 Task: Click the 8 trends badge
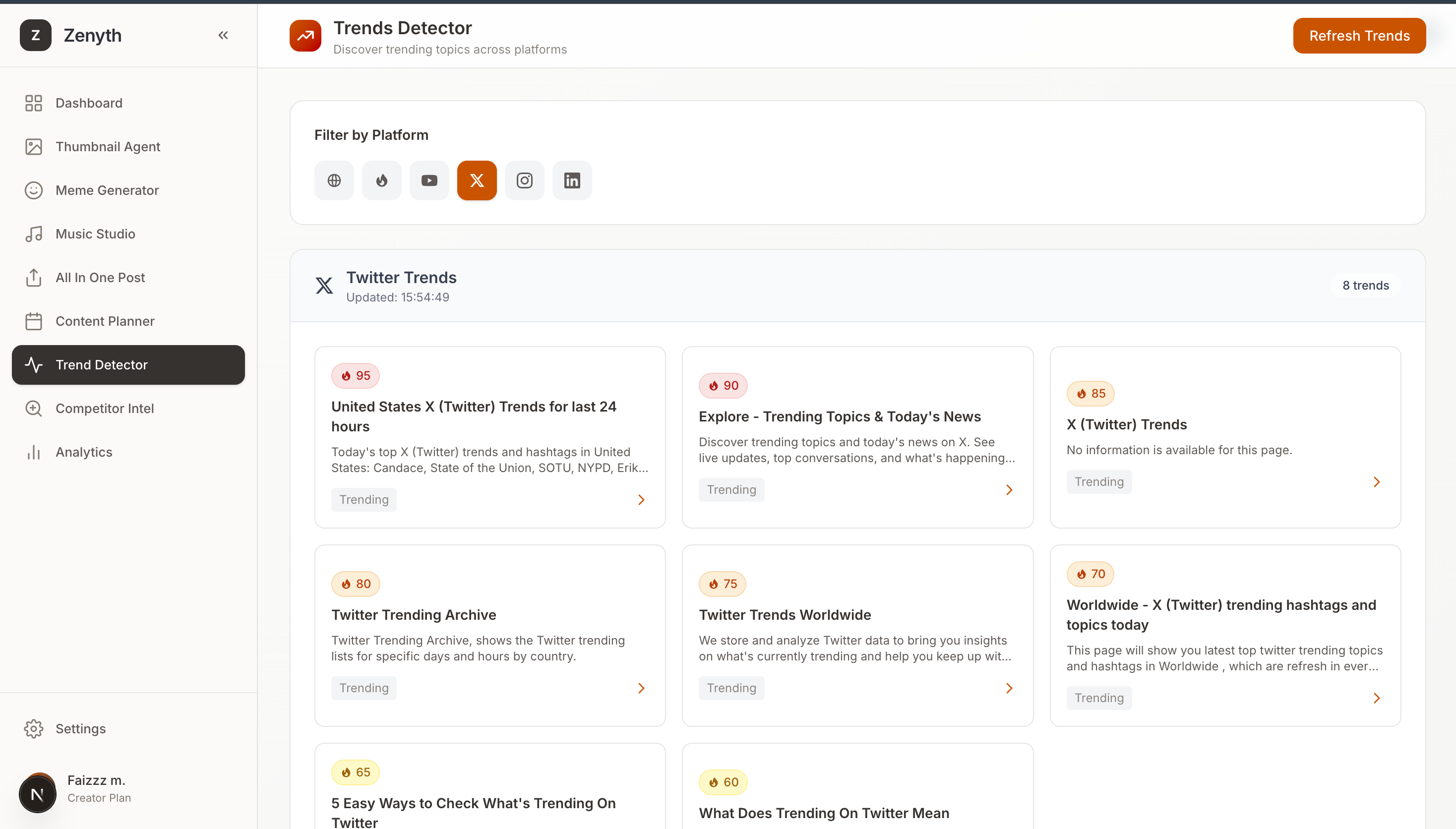tap(1365, 285)
